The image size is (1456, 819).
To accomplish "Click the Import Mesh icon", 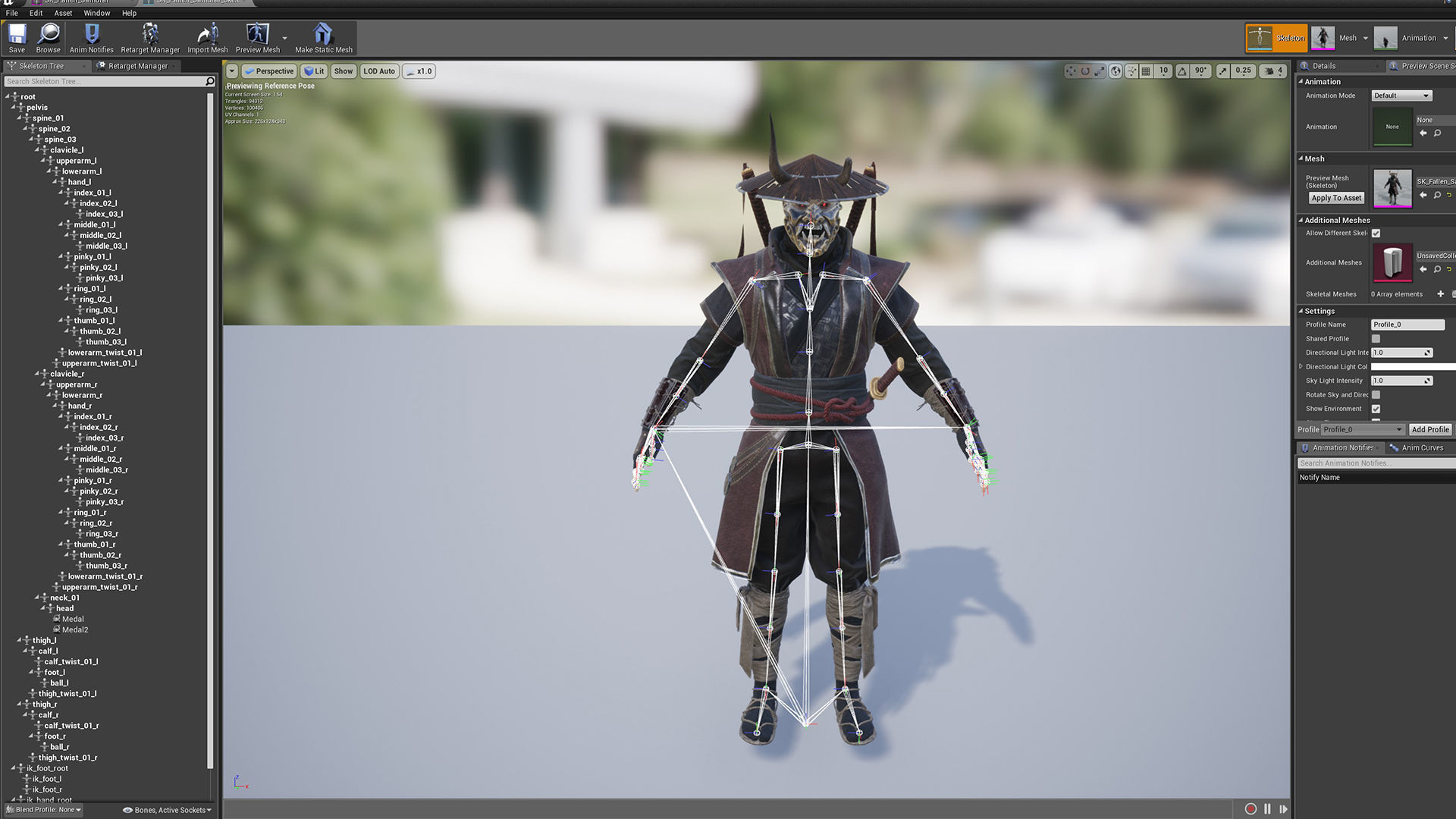I will pos(207,38).
